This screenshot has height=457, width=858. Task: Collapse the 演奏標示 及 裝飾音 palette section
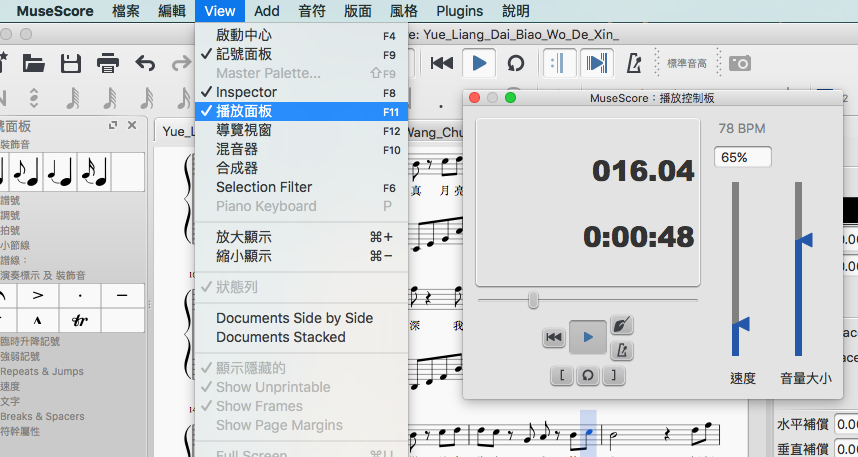click(43, 275)
